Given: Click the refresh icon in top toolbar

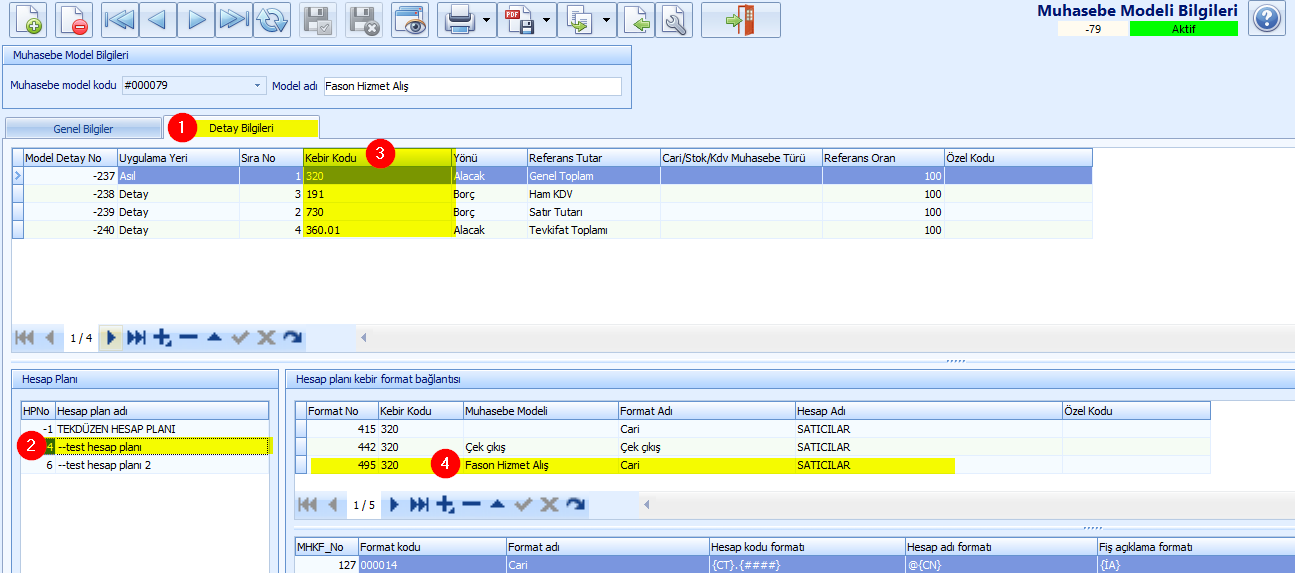Looking at the screenshot, I should click(270, 20).
